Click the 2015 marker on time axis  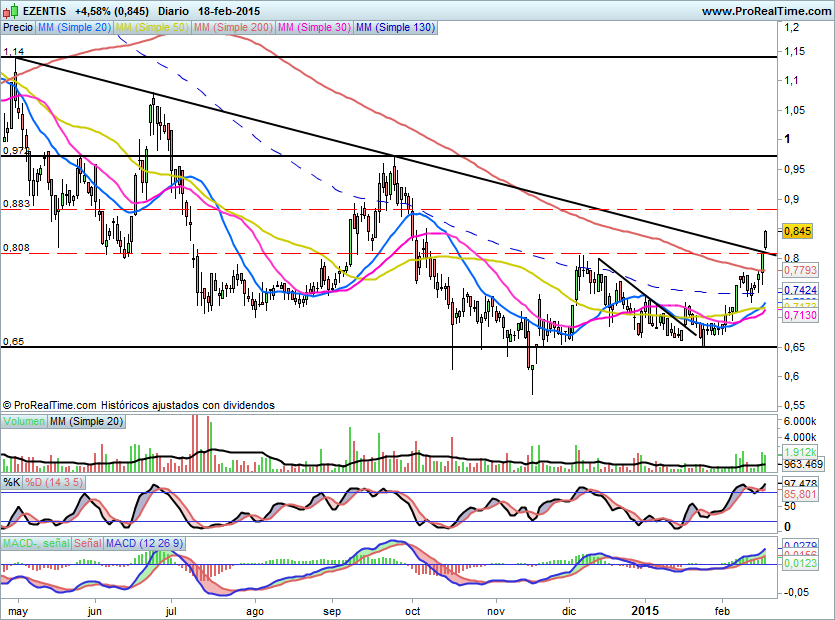649,608
